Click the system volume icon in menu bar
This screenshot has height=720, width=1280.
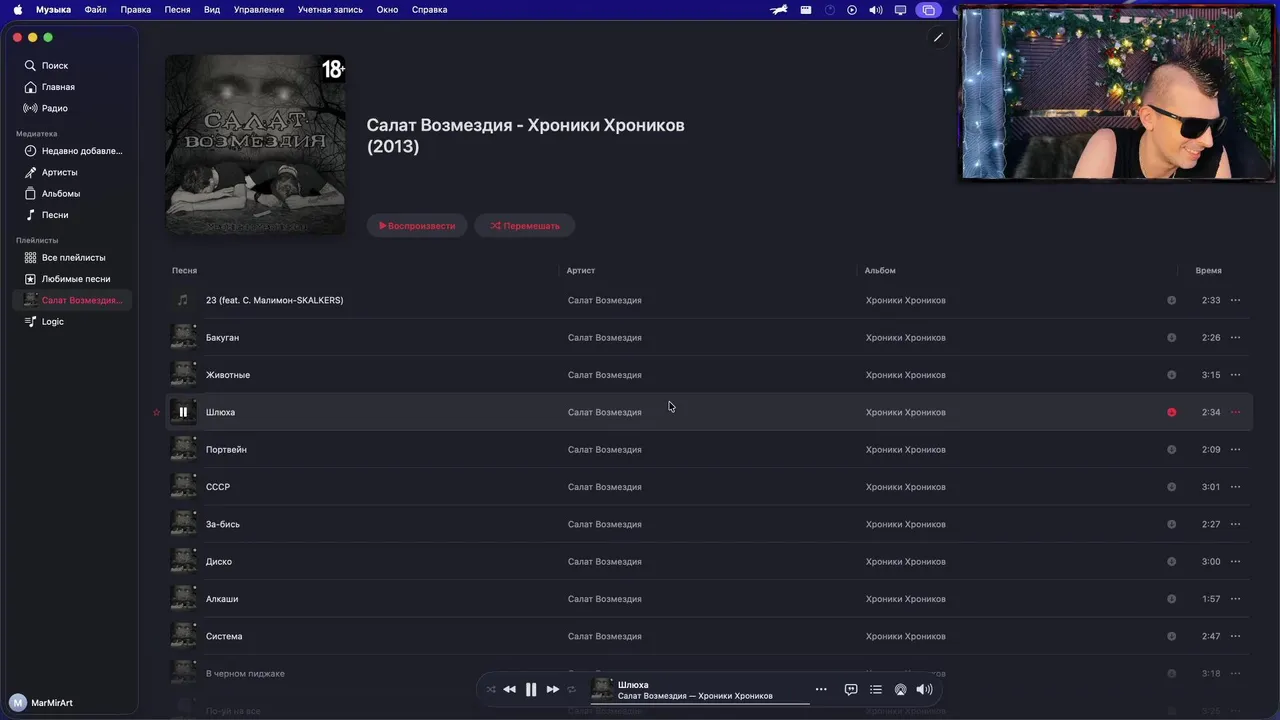(x=876, y=10)
